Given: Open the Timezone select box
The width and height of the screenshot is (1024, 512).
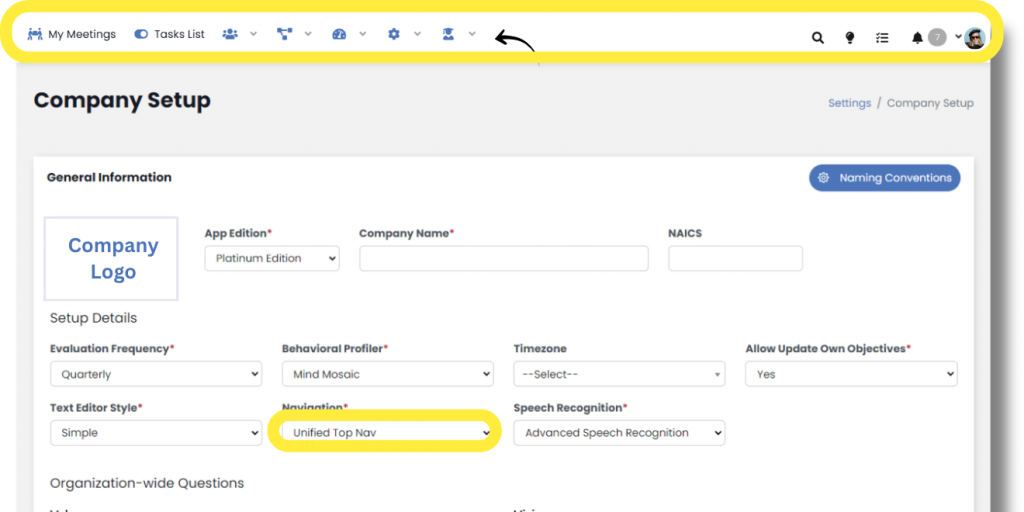Looking at the screenshot, I should (619, 374).
